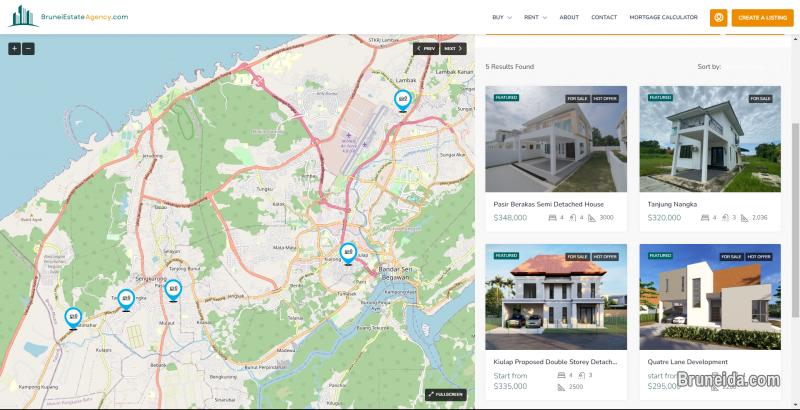This screenshot has width=800, height=410.
Task: Open the CONTACT page
Action: click(604, 17)
